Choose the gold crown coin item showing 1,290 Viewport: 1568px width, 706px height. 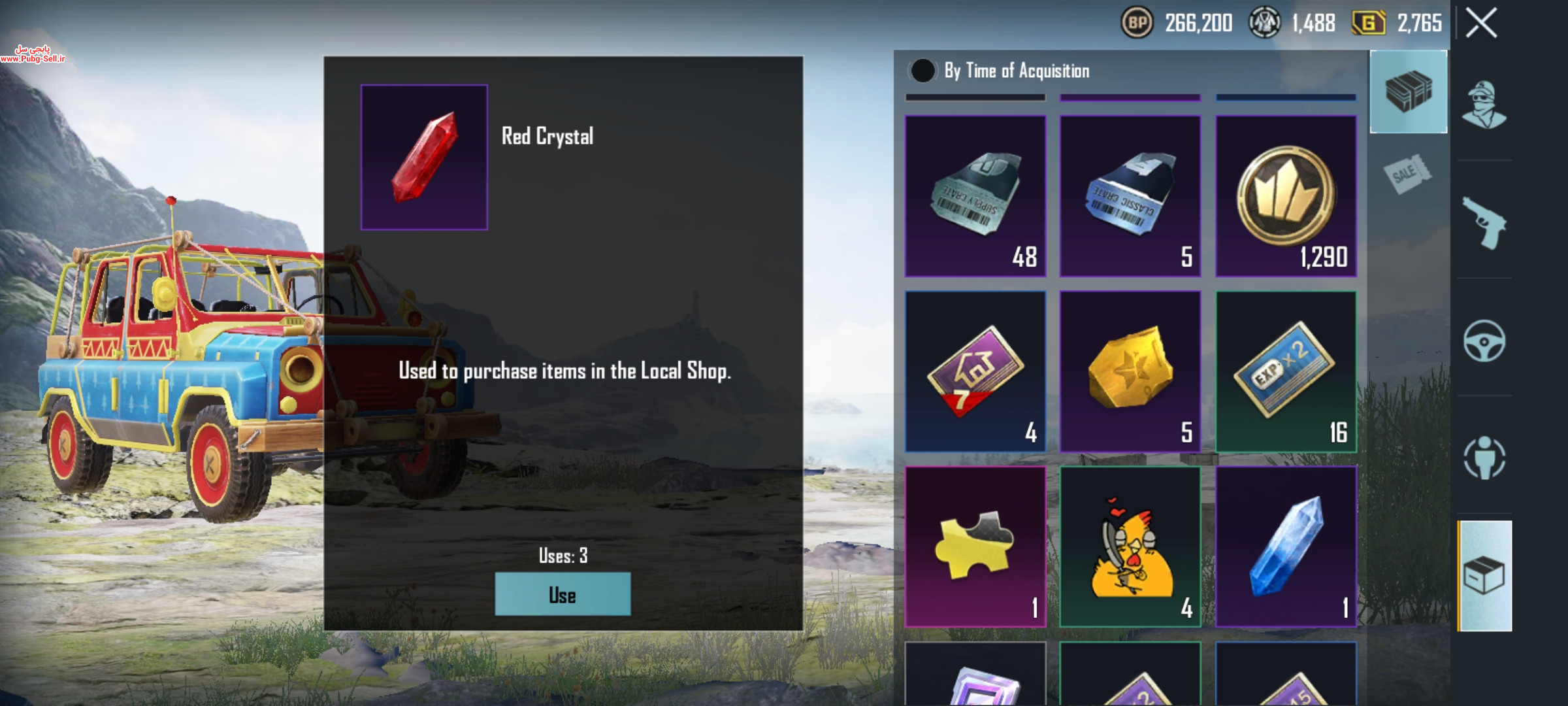[1286, 196]
